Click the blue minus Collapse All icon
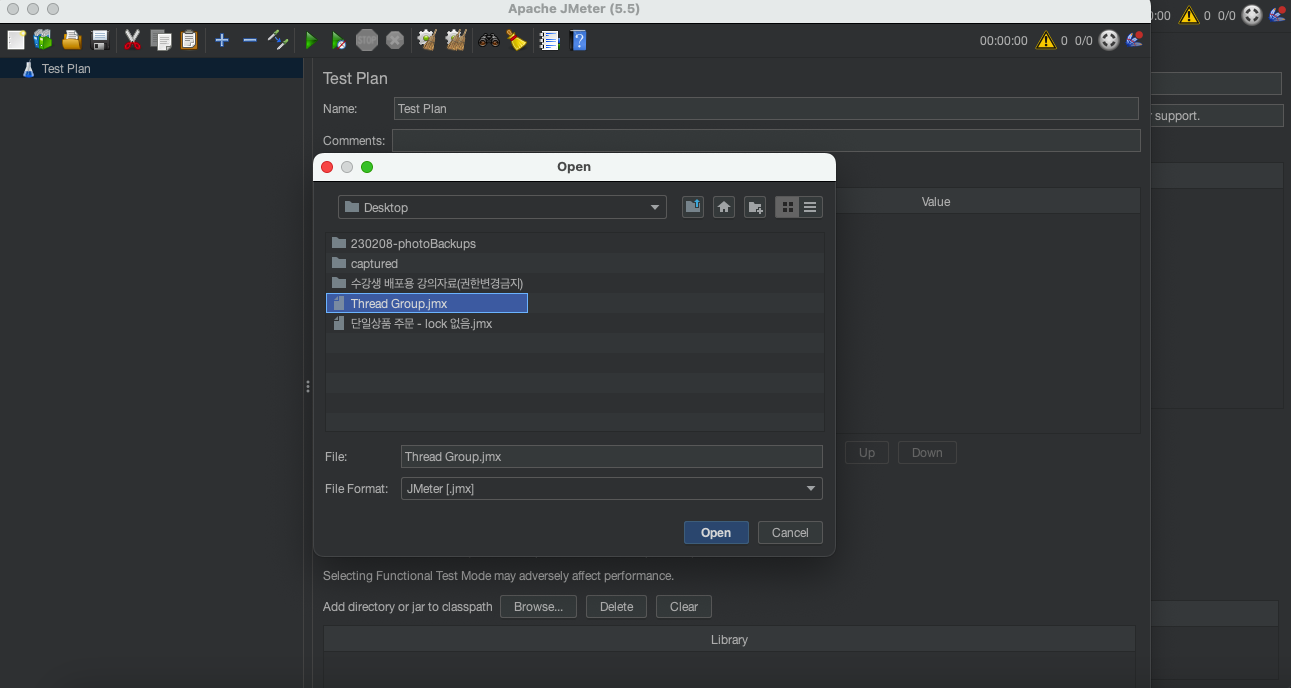The width and height of the screenshot is (1291, 688). point(250,40)
